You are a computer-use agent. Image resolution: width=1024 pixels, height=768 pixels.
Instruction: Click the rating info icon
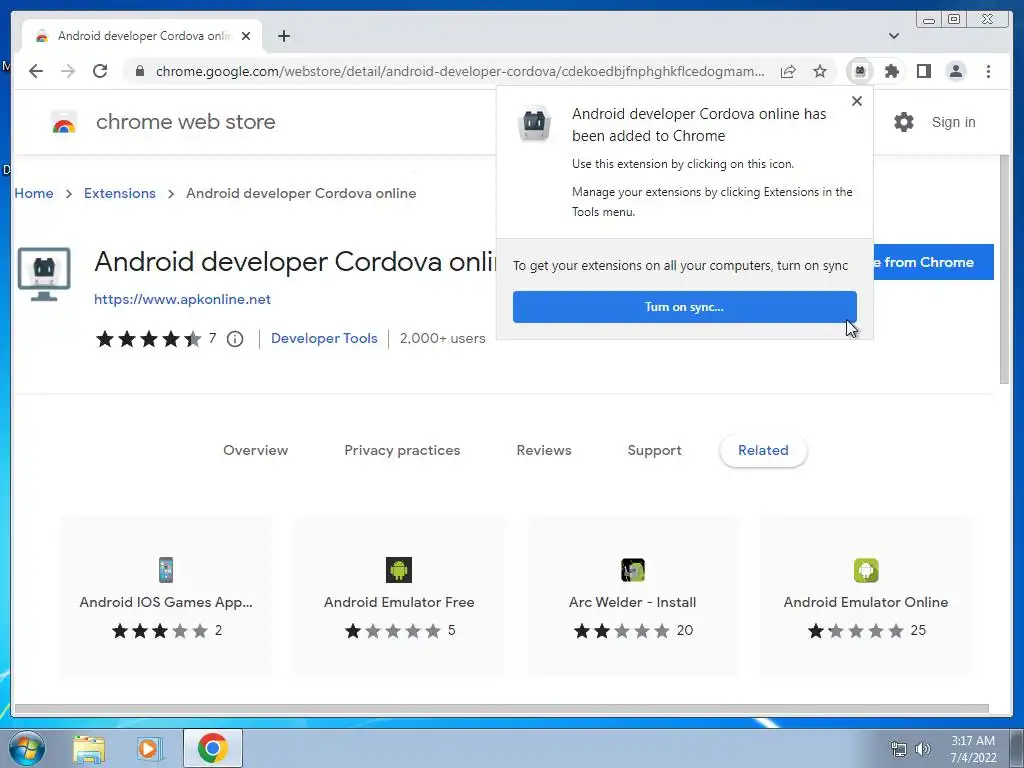pos(235,339)
